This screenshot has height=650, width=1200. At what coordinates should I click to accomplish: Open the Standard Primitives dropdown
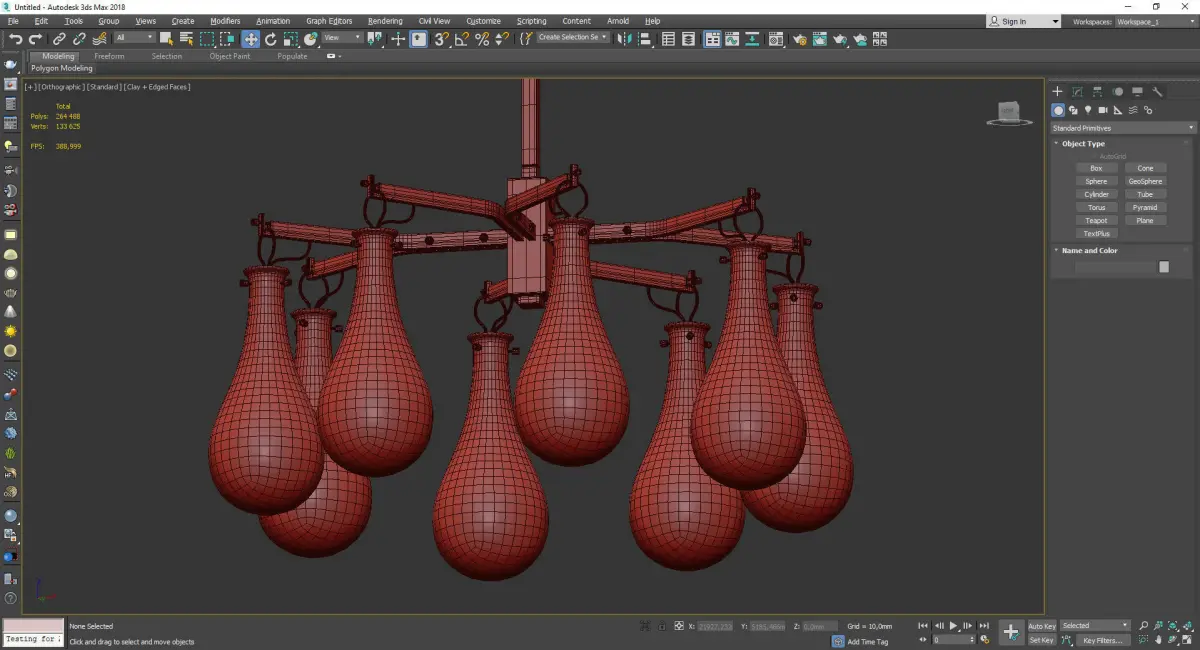1122,128
